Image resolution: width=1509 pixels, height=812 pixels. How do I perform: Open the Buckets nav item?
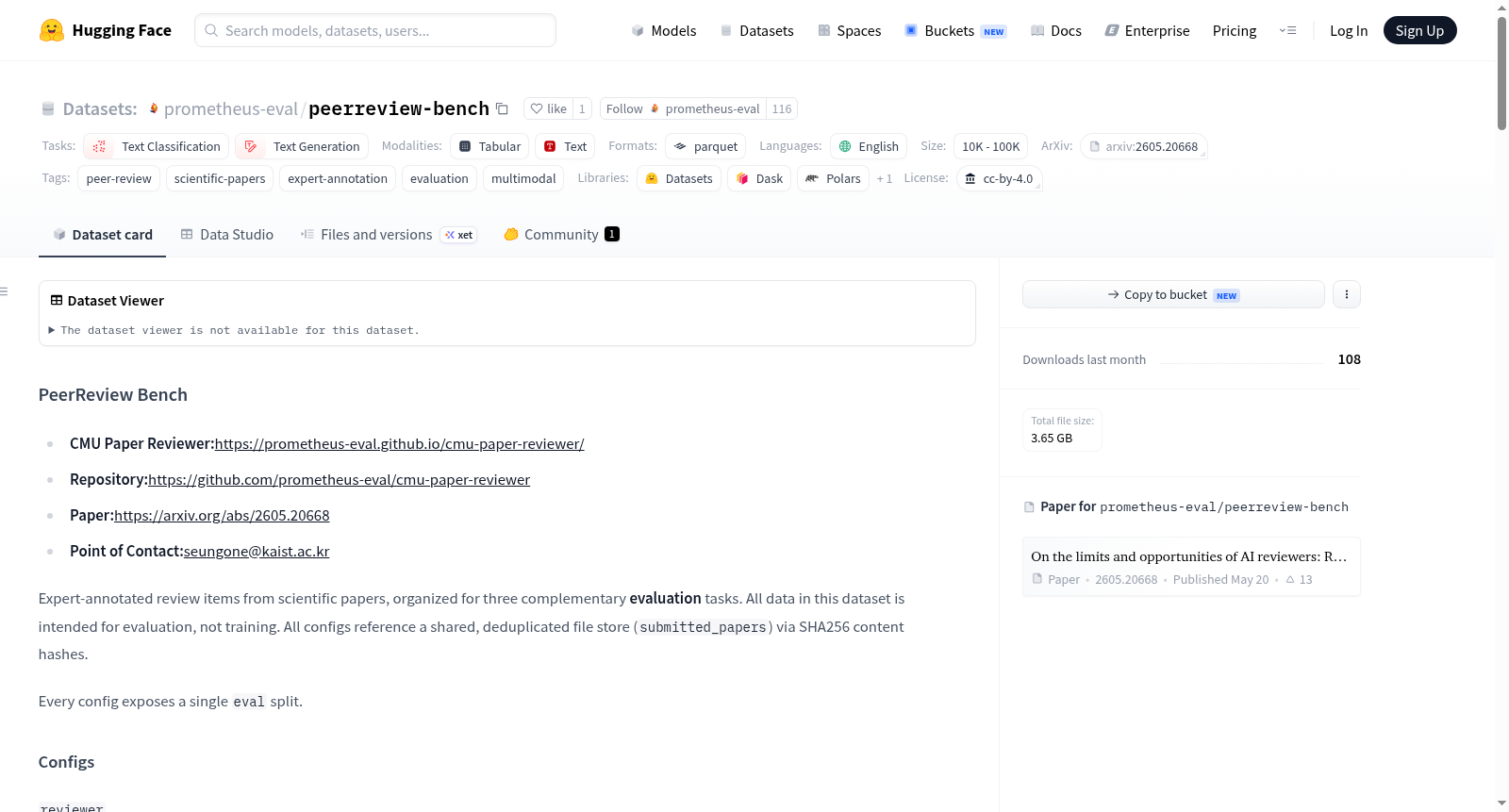(955, 30)
